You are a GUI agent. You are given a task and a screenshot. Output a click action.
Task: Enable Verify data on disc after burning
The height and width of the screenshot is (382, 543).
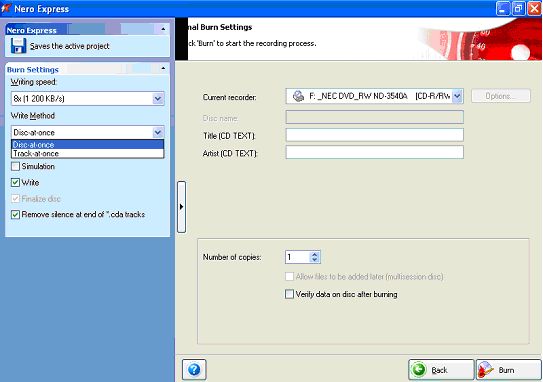[289, 294]
